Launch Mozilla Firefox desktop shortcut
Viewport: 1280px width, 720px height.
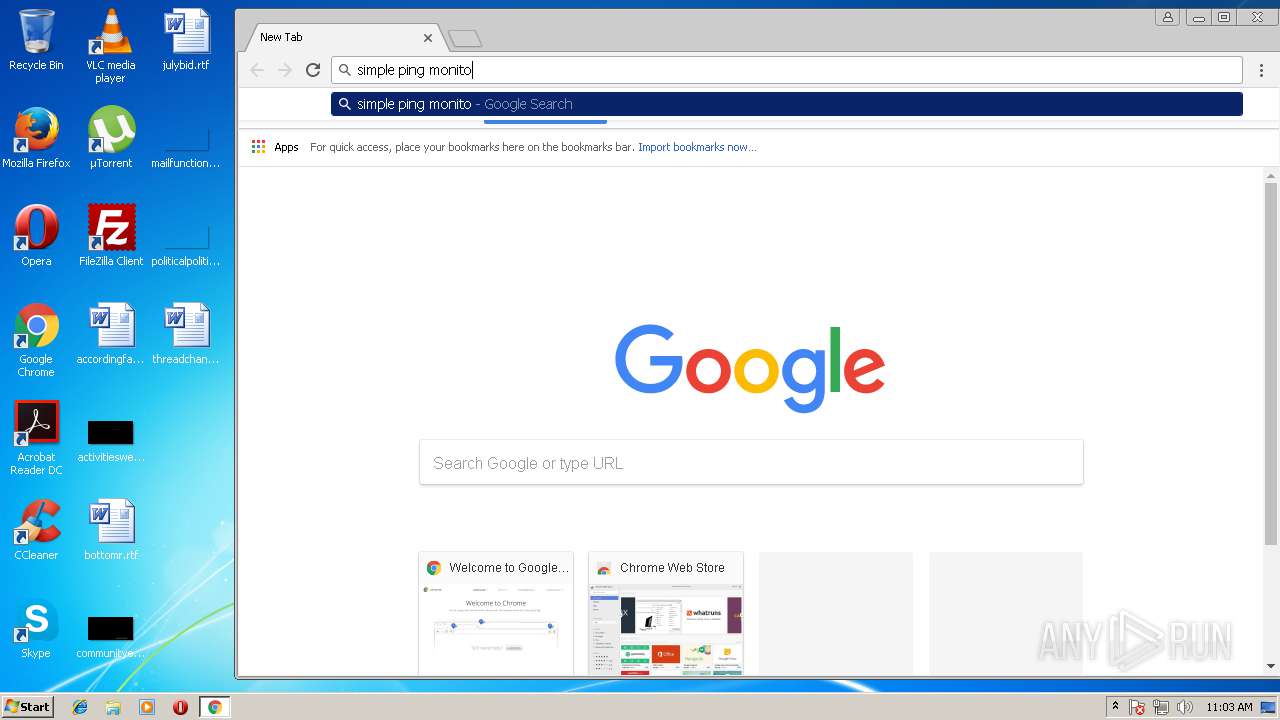[36, 137]
